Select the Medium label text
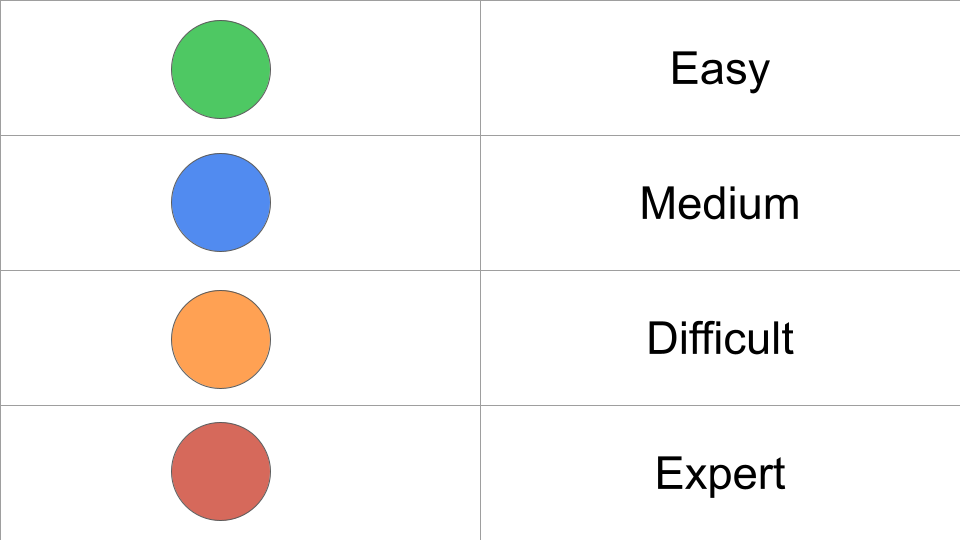 pyautogui.click(x=720, y=204)
